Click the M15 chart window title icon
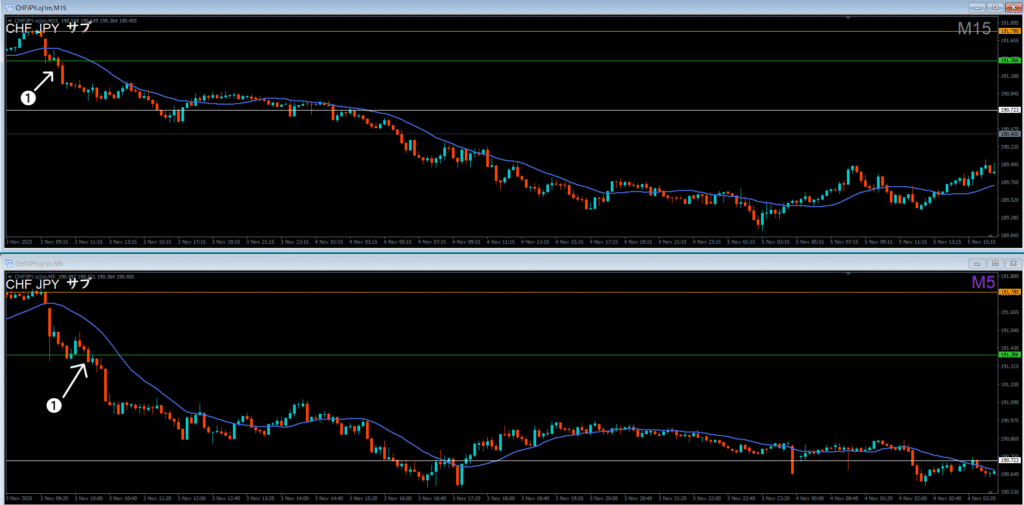 8,8
